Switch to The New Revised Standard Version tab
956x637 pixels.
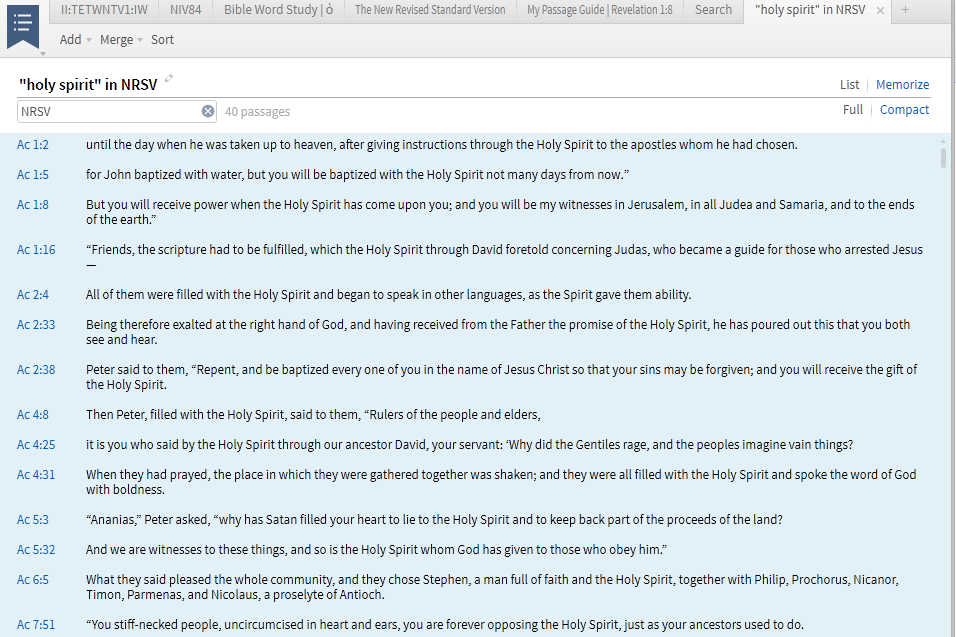click(430, 10)
